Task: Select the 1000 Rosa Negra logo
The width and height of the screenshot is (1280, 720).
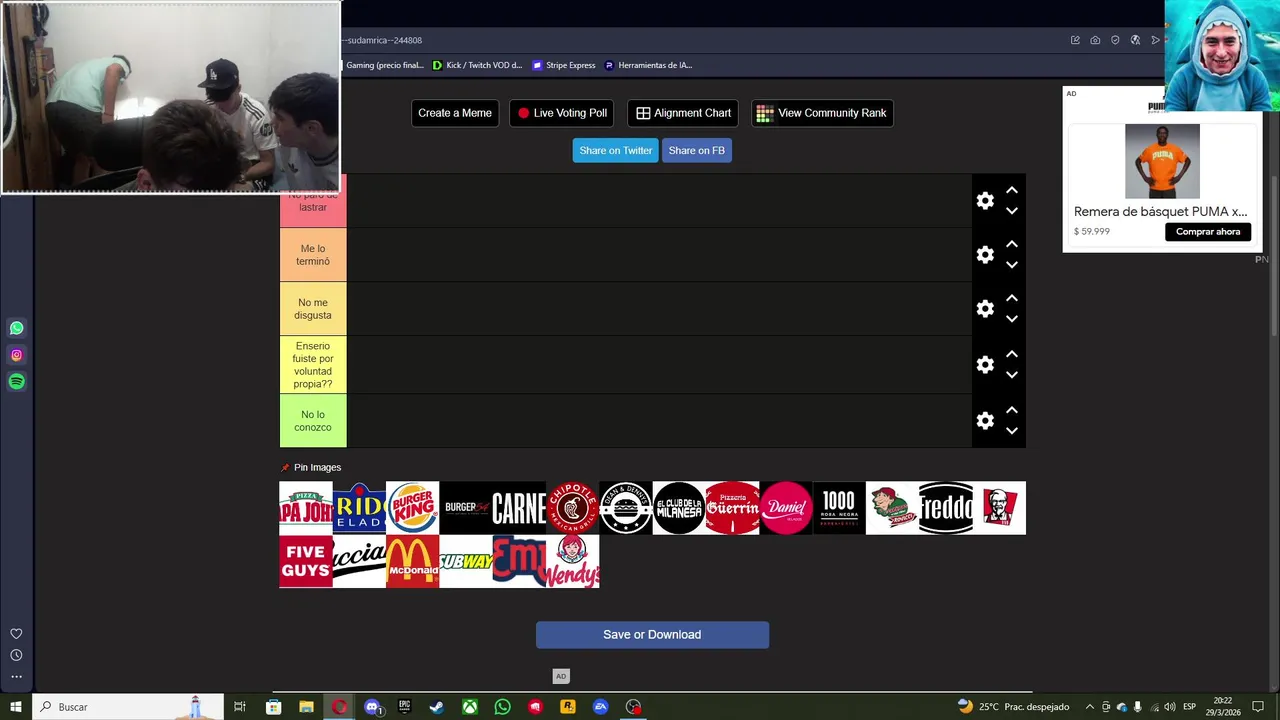Action: (x=839, y=508)
